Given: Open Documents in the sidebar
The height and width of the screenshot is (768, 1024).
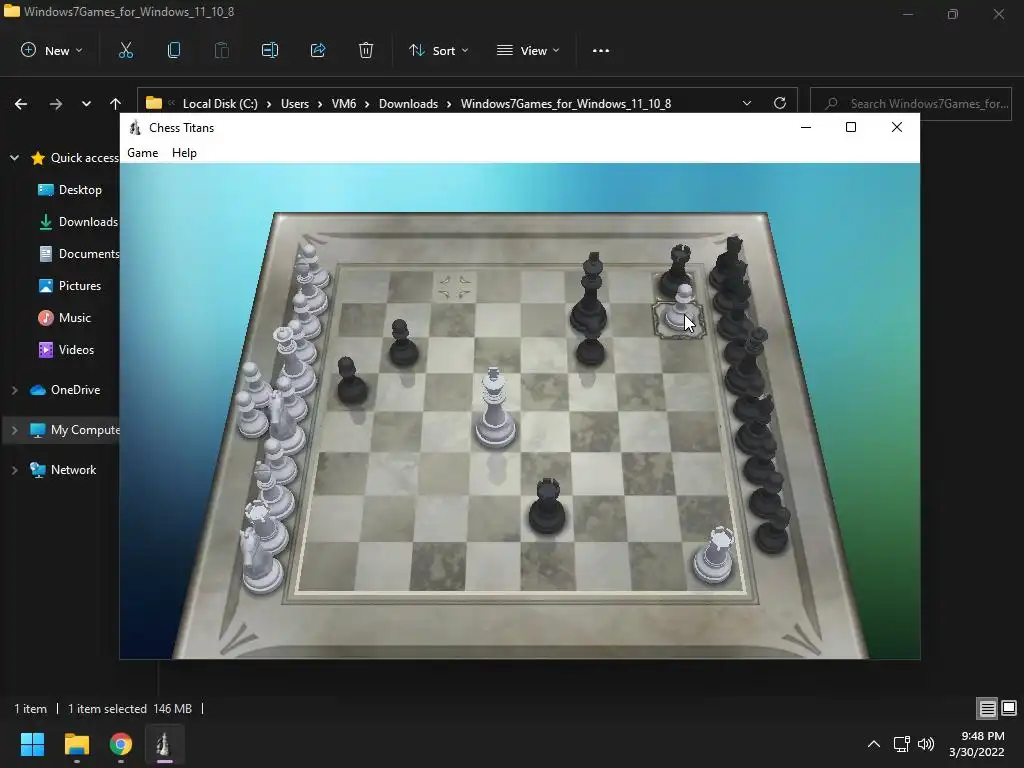Looking at the screenshot, I should click(79, 254).
